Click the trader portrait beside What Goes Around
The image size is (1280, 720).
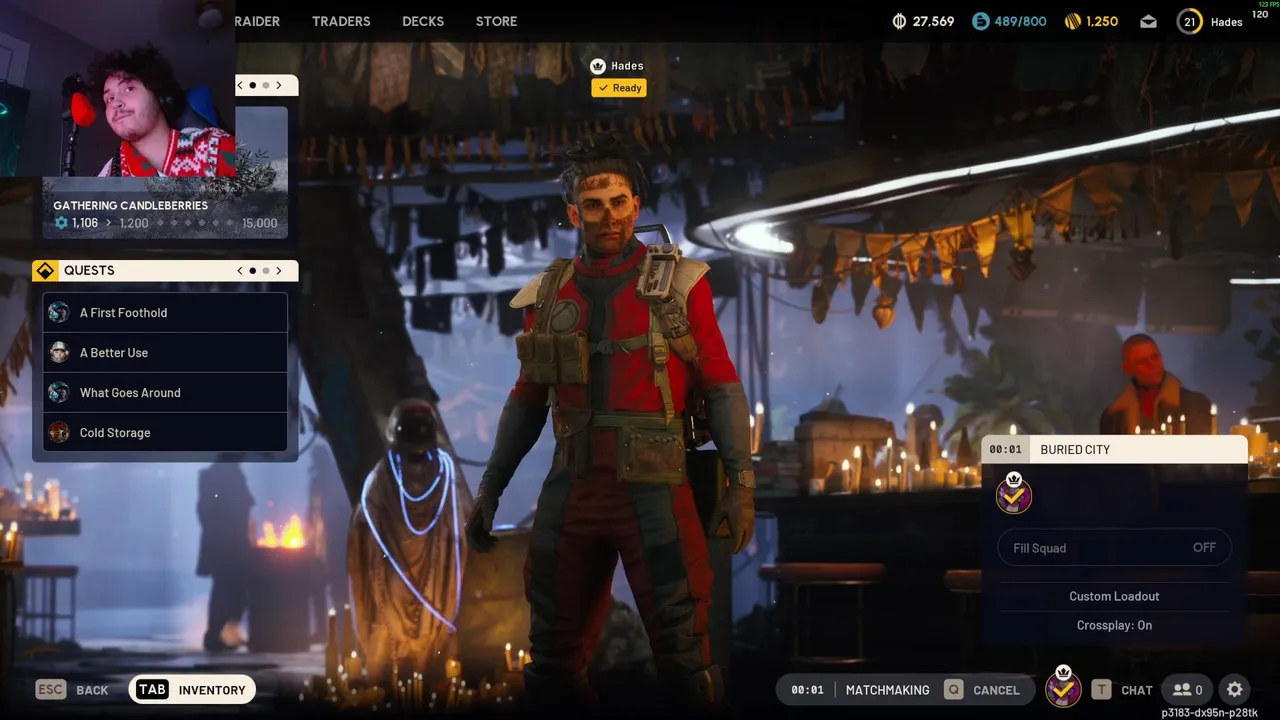(x=59, y=392)
